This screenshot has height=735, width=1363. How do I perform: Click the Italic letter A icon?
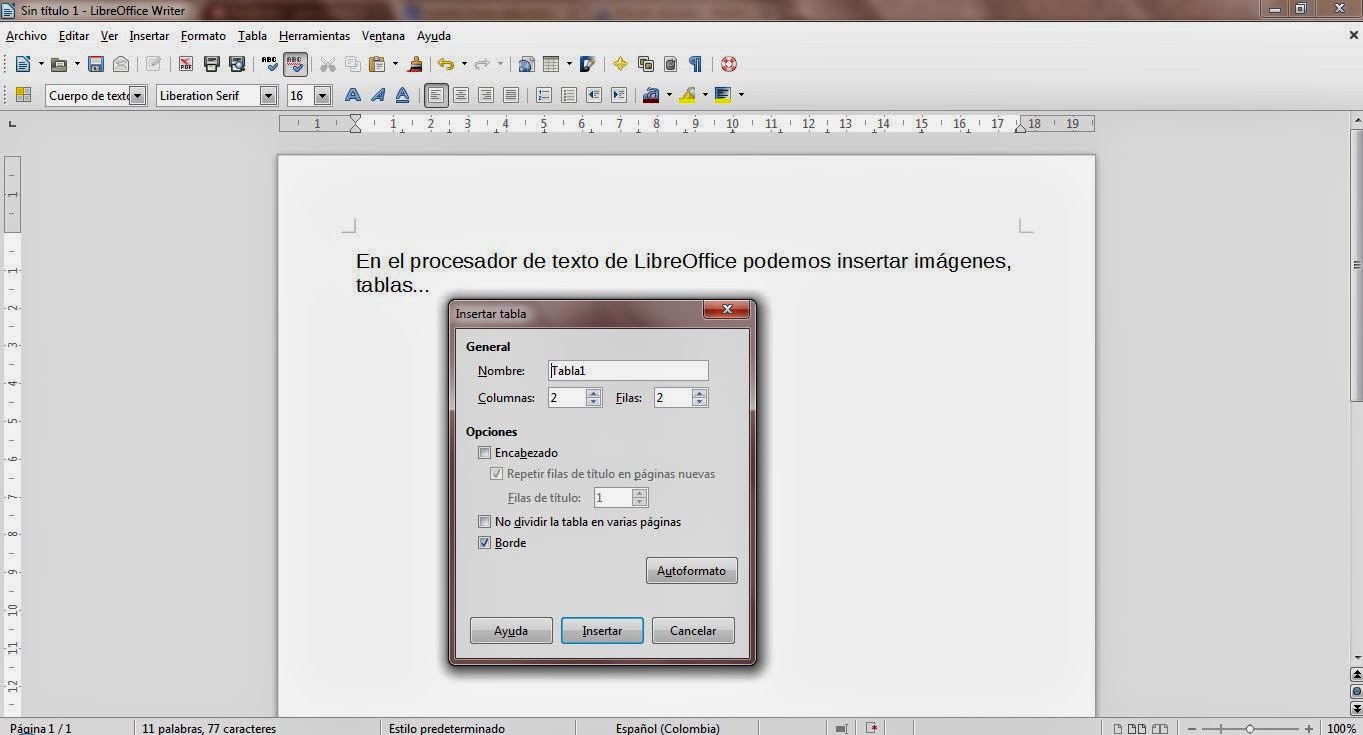pyautogui.click(x=378, y=95)
